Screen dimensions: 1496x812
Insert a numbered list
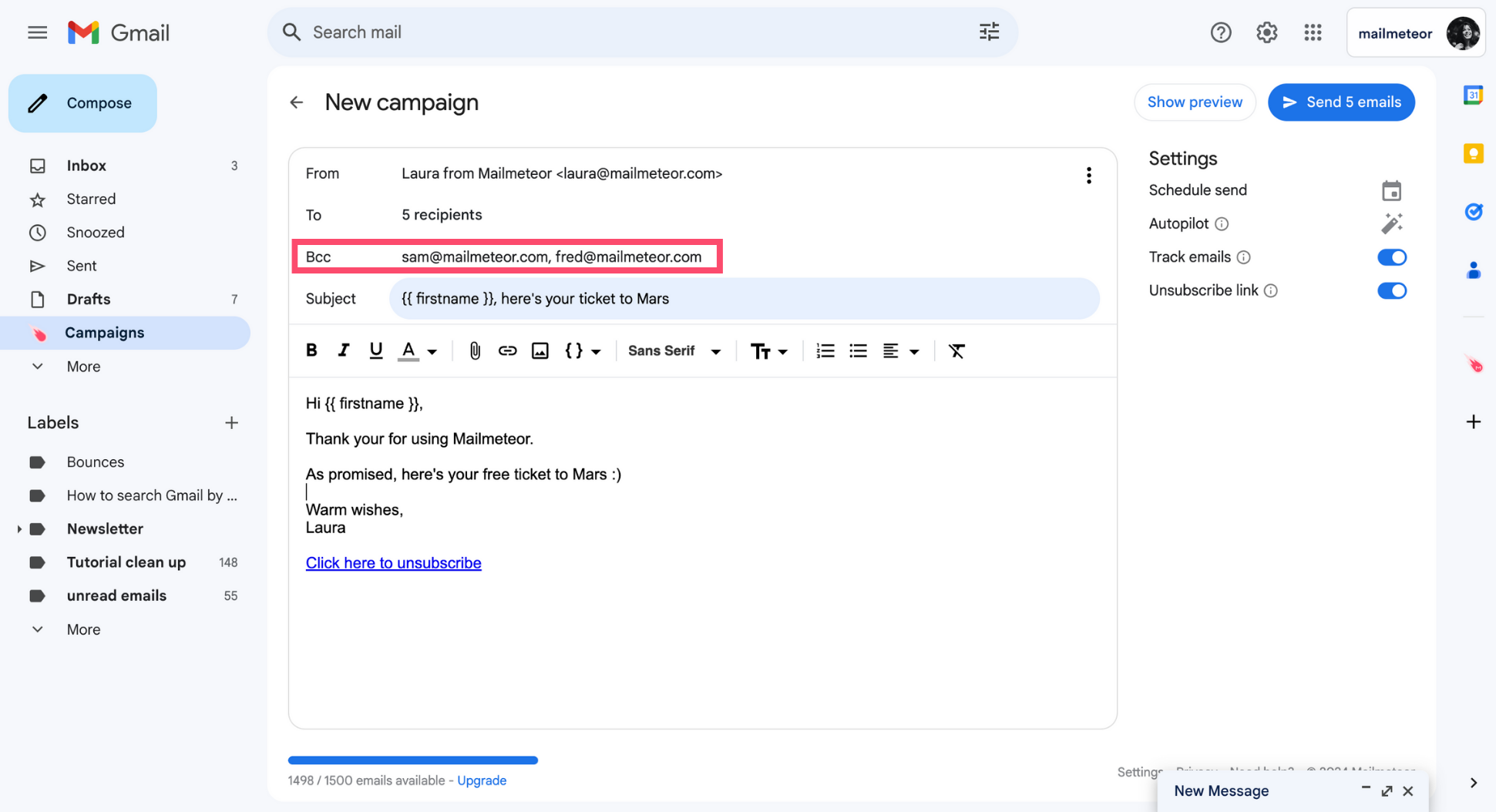coord(825,351)
